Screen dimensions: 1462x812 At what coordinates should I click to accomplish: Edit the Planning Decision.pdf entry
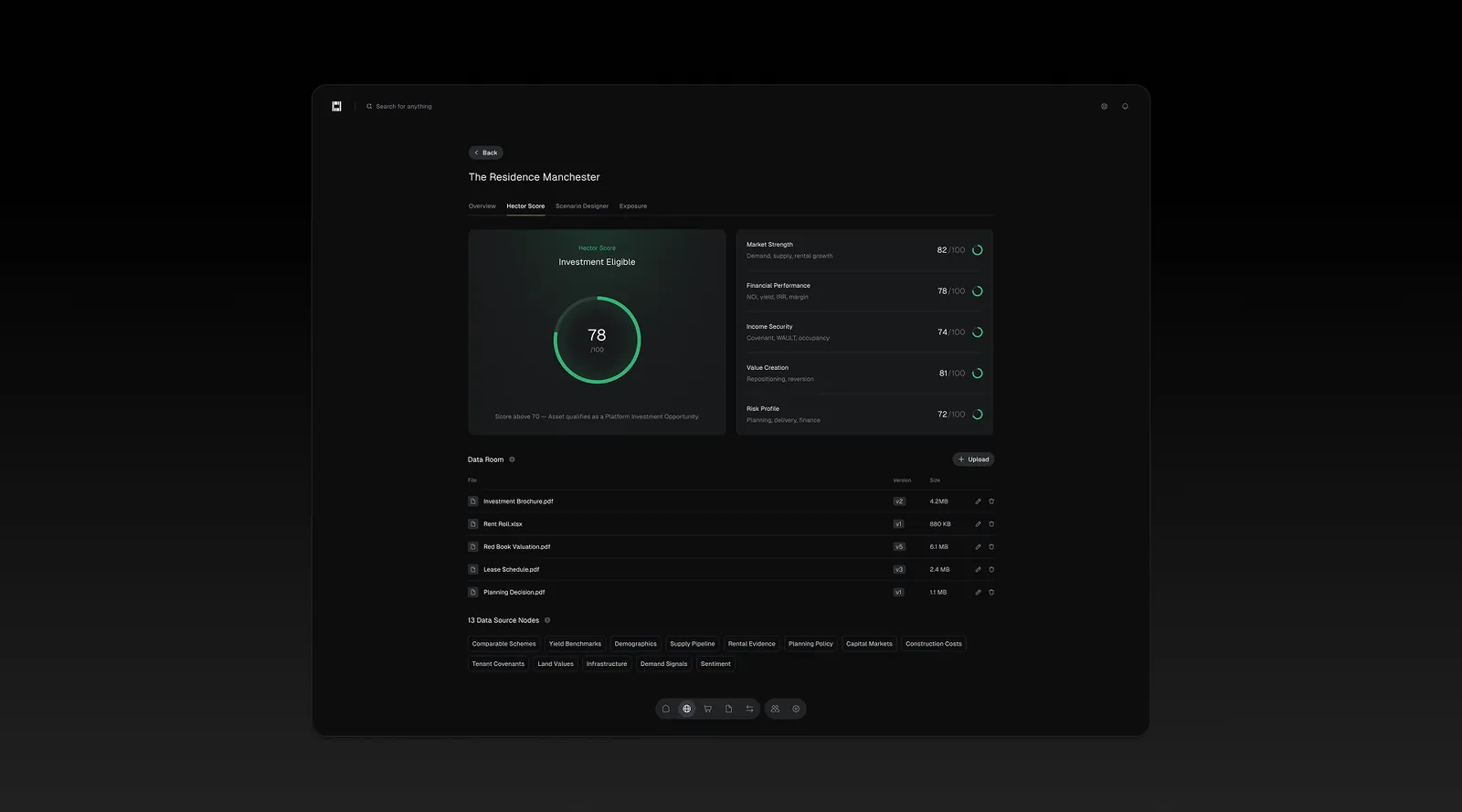[x=978, y=593]
